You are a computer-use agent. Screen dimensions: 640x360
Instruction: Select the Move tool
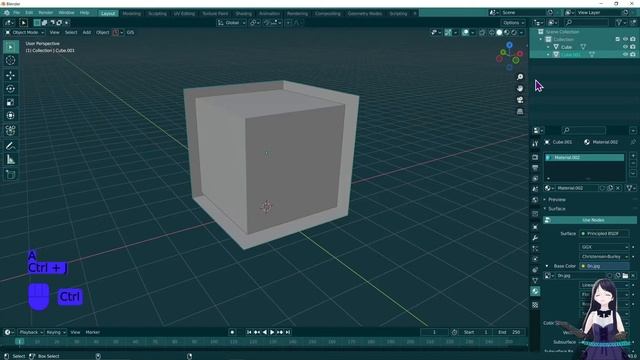(x=10, y=75)
